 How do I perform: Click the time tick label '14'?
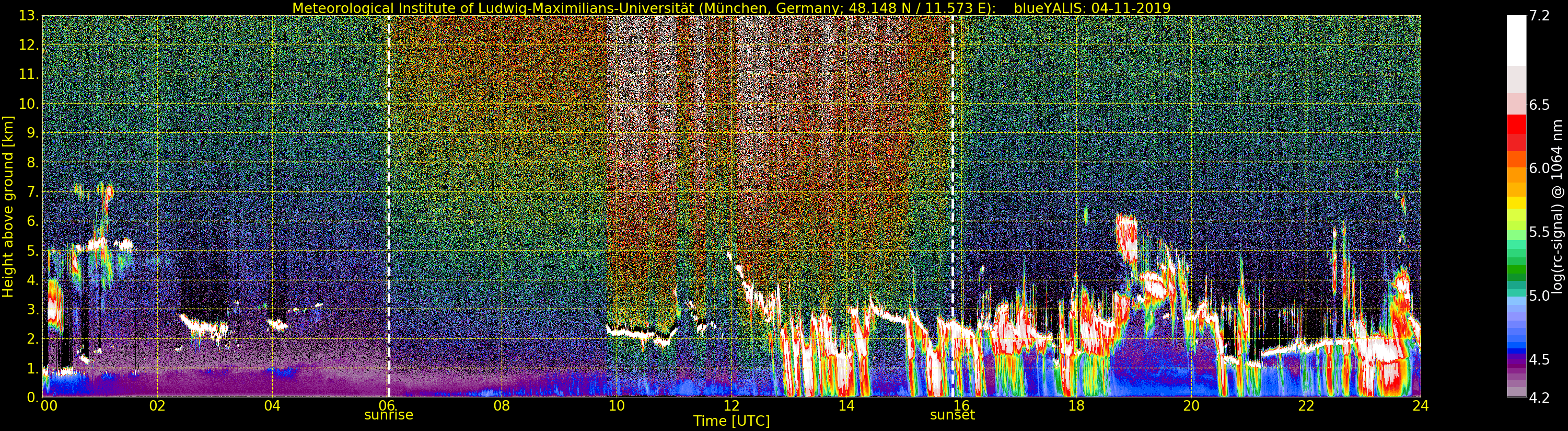point(846,406)
